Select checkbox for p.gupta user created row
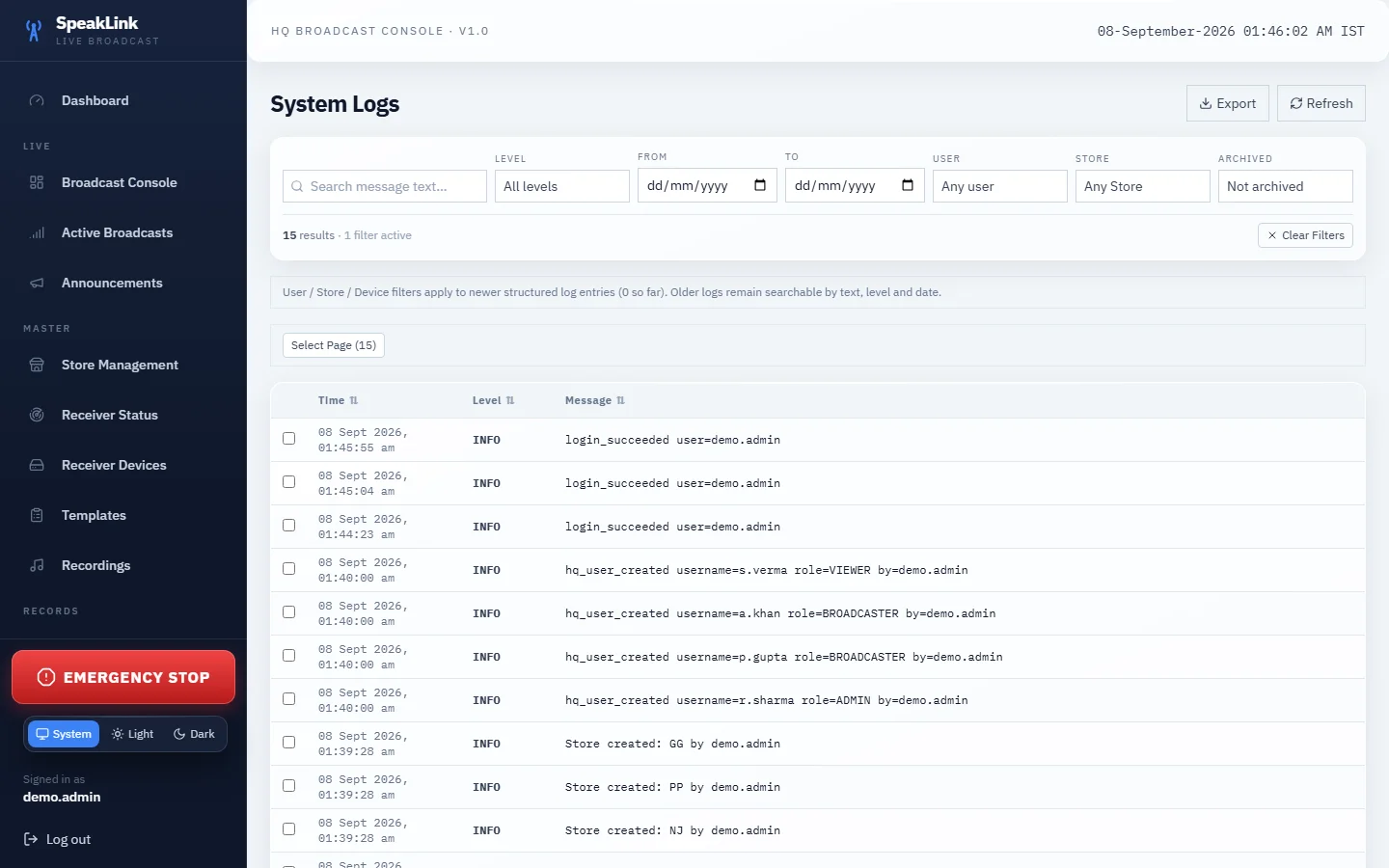Screen dimensions: 1389x868 288,656
